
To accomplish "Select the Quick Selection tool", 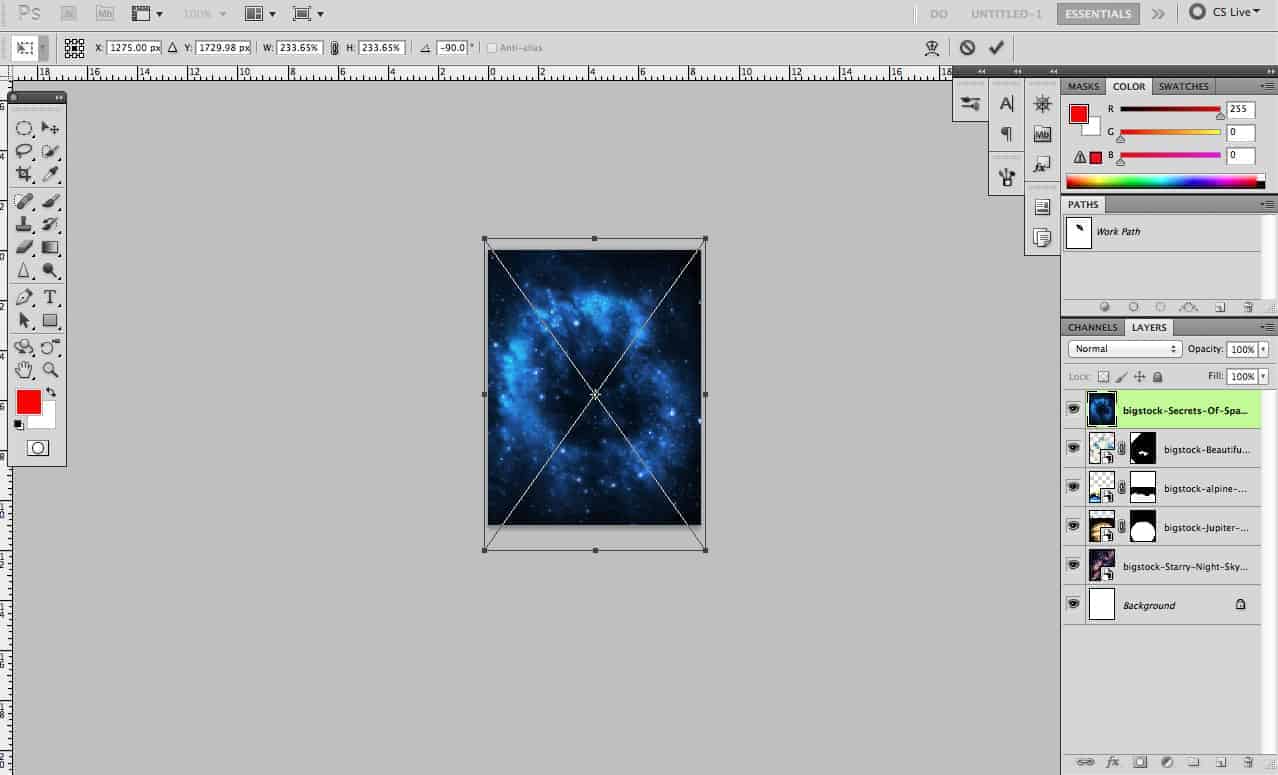I will 50,152.
